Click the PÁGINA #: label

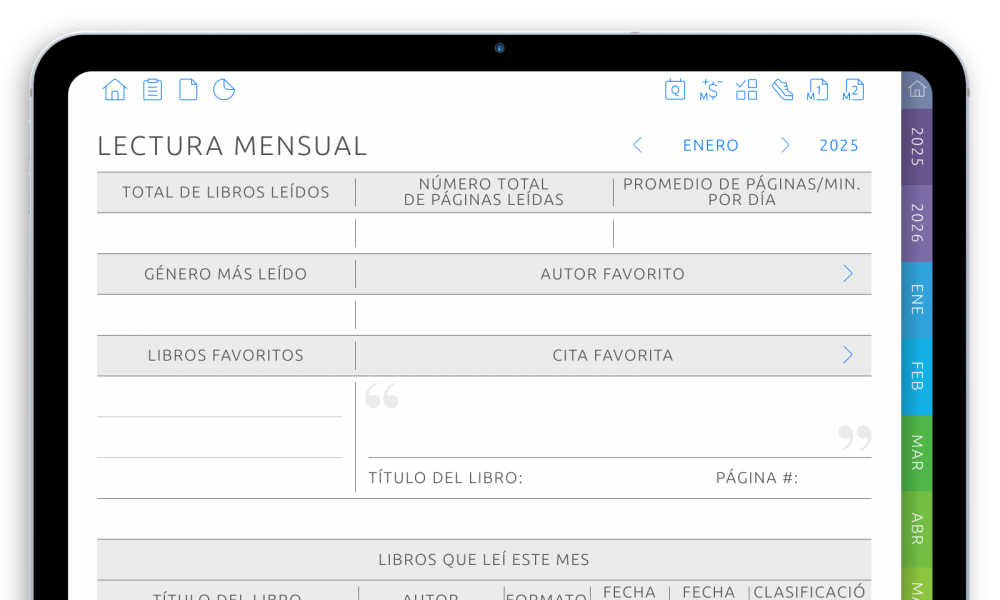point(756,478)
